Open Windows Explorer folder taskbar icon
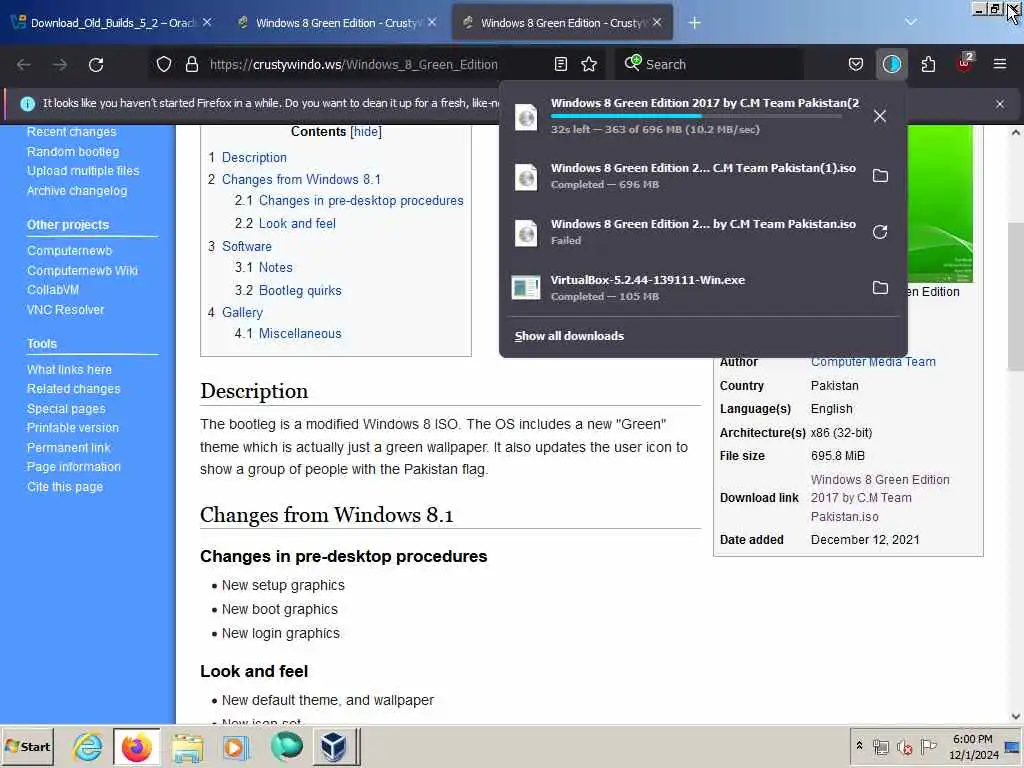1024x768 pixels. pyautogui.click(x=187, y=746)
